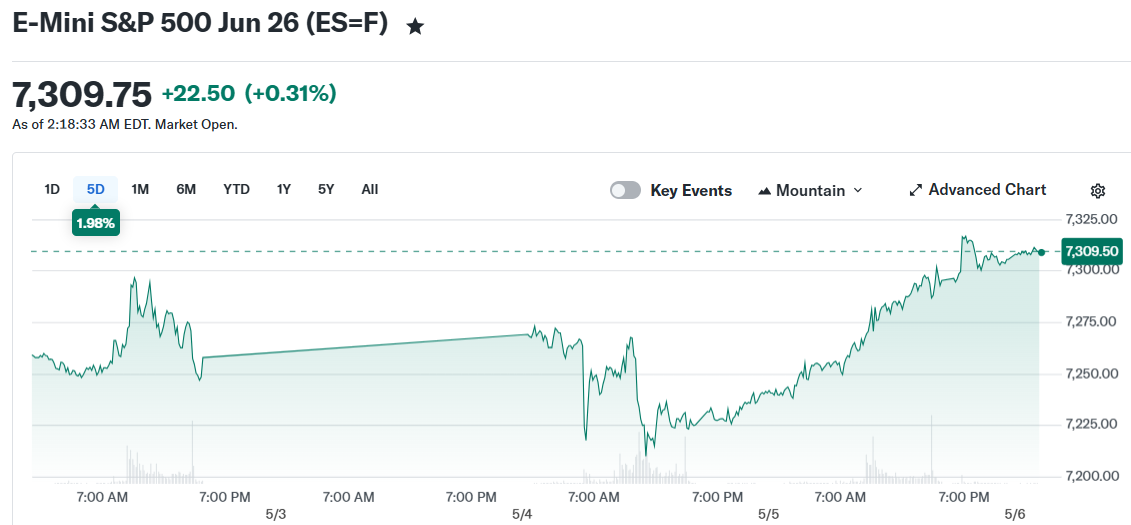Click the 7,250.00 y-axis label
Screen dimensions: 1131x525
[x=1091, y=374]
